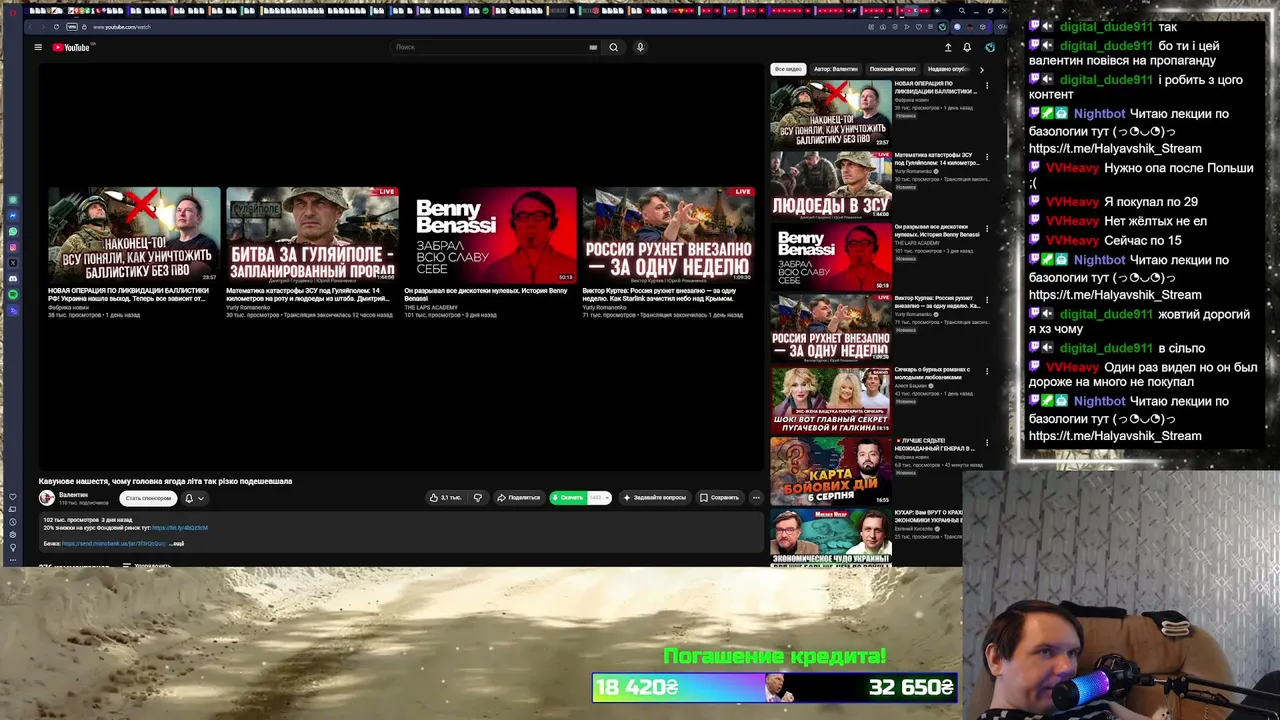1280x720 pixels.
Task: Click the 'Сохранить' save button
Action: click(x=719, y=497)
